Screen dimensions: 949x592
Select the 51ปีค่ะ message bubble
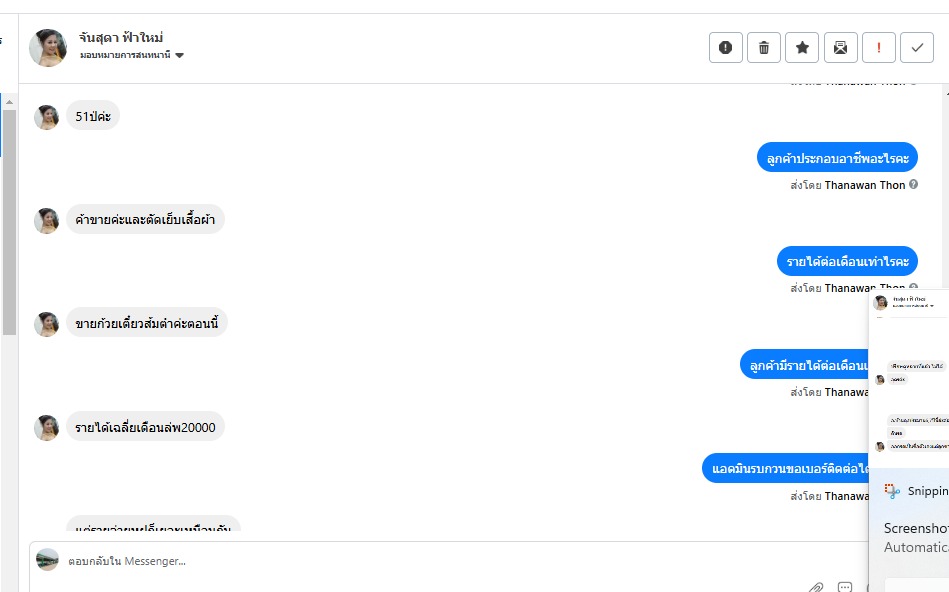(x=92, y=116)
